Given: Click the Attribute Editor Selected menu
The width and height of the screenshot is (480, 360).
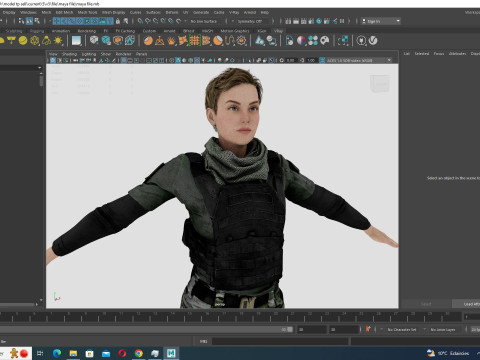Looking at the screenshot, I should click(422, 54).
